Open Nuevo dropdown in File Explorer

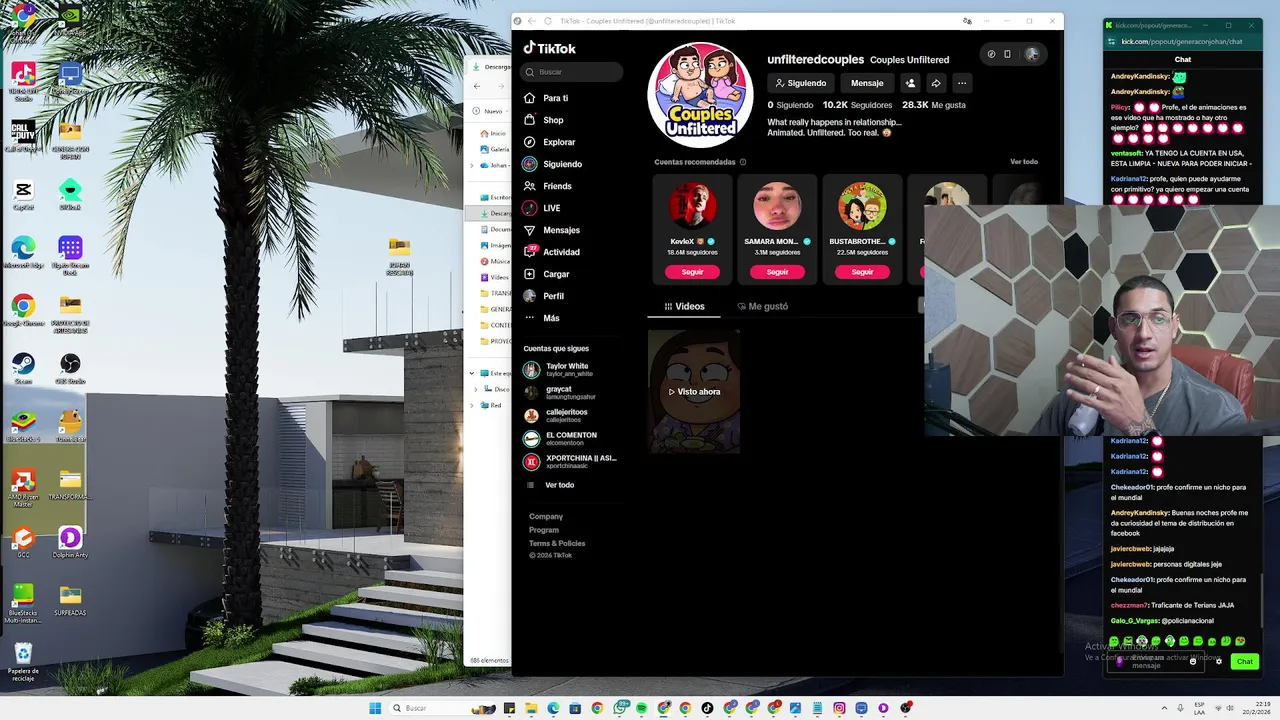pyautogui.click(x=493, y=111)
